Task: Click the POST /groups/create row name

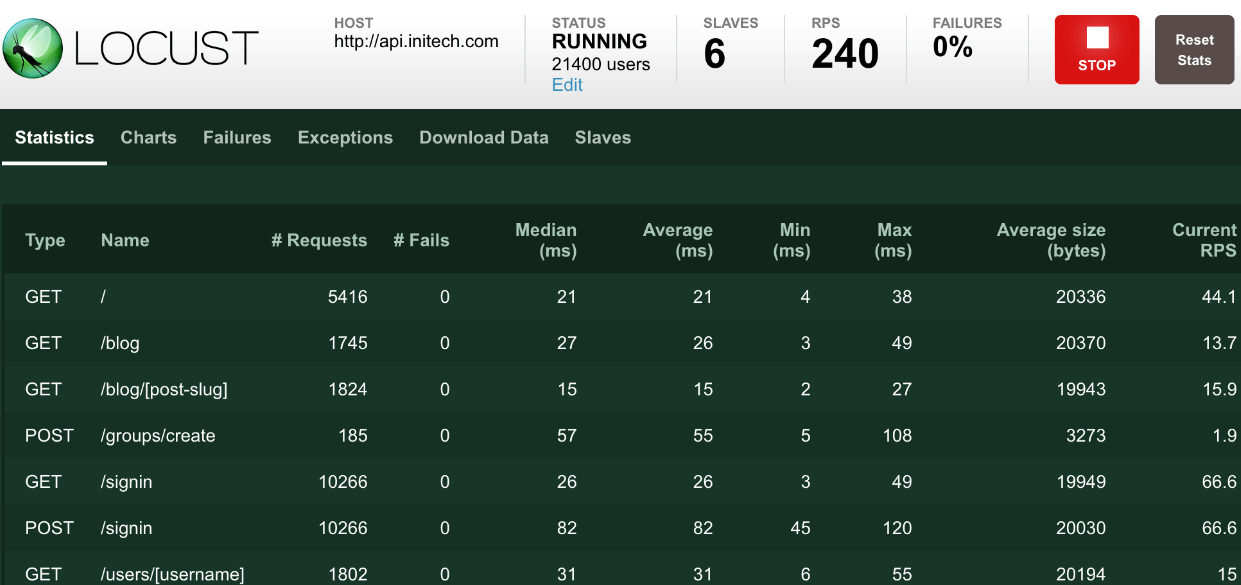Action: 158,436
